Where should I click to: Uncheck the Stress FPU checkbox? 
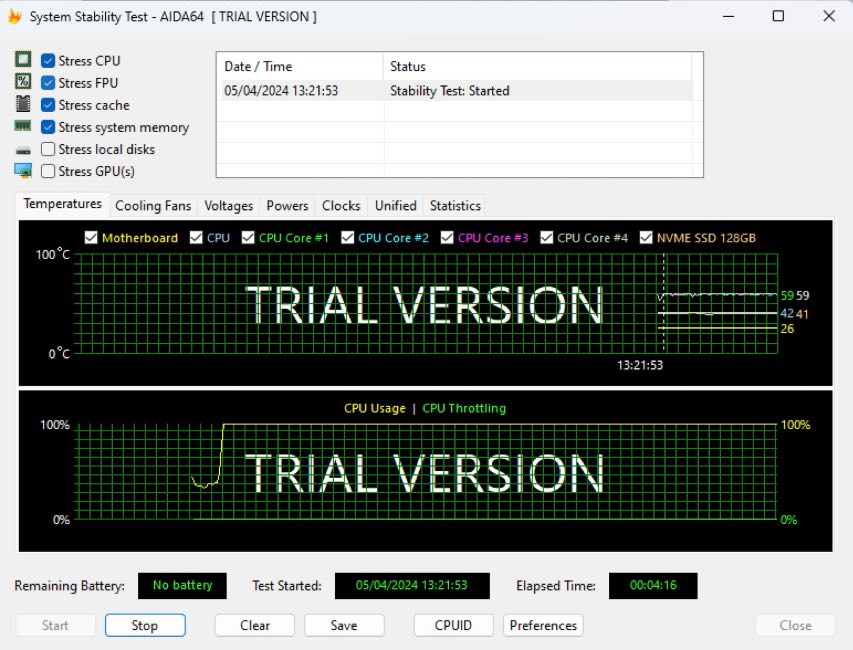pos(48,83)
